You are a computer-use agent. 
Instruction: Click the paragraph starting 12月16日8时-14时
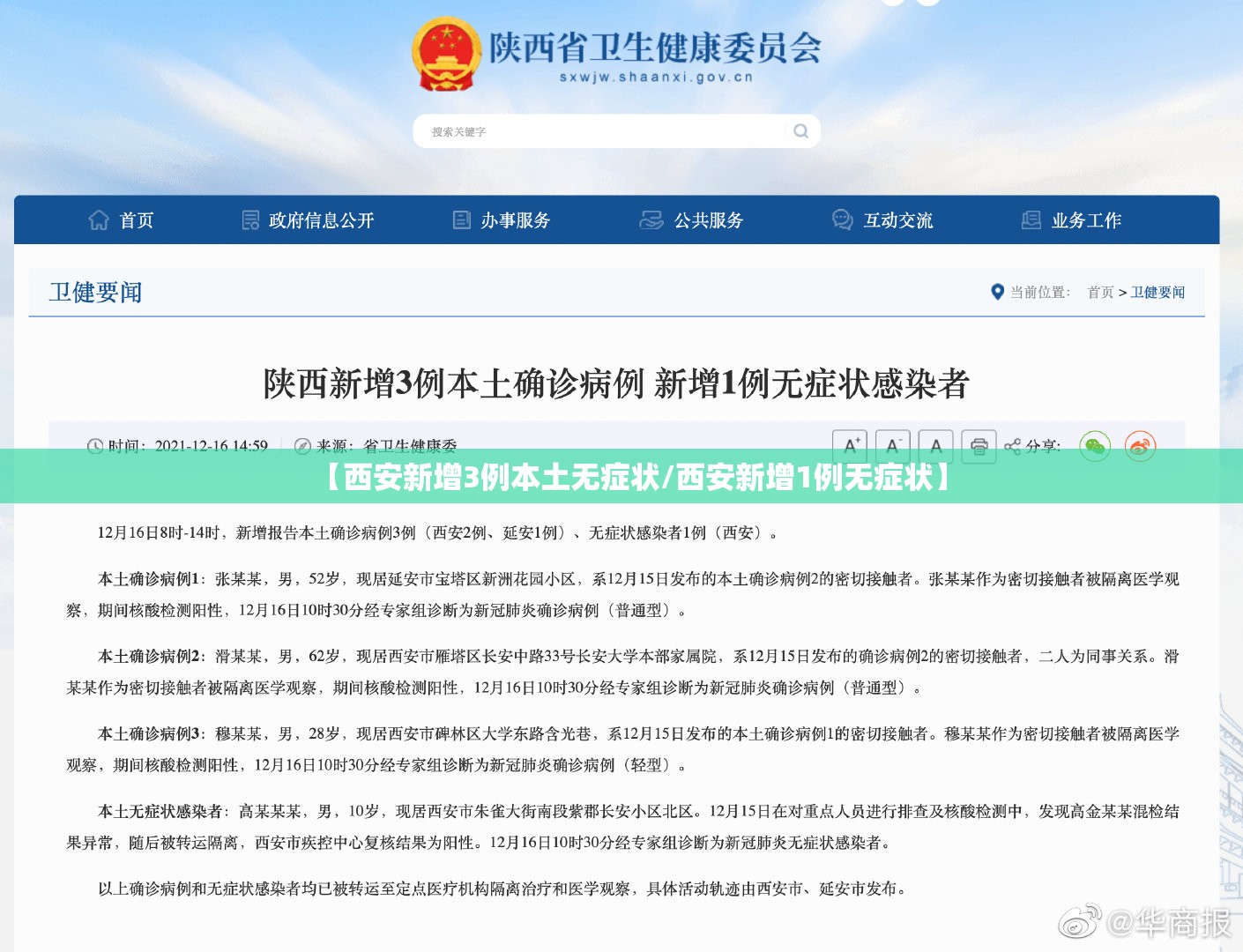pos(439,532)
